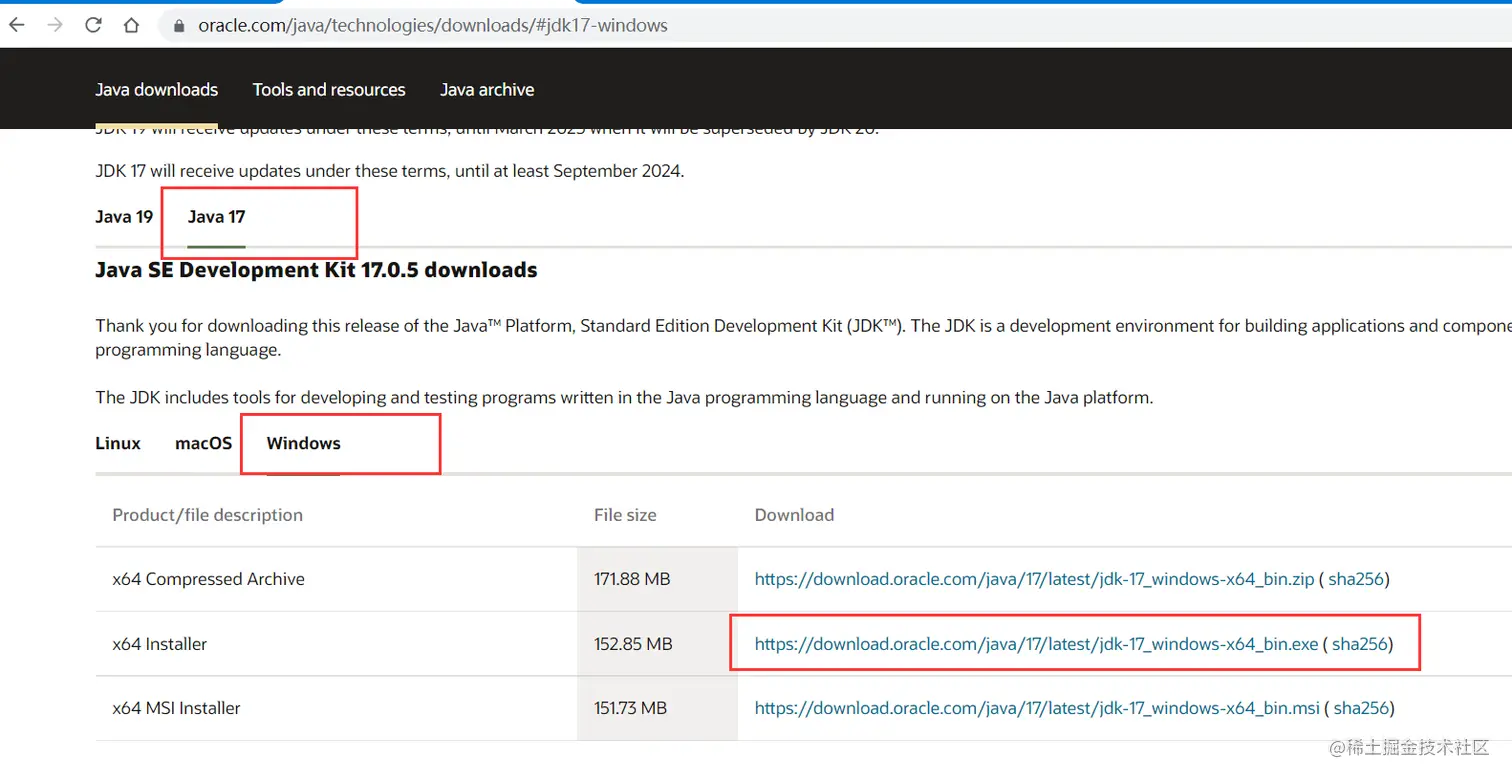
Task: Click the 'Download' column header
Action: [794, 515]
